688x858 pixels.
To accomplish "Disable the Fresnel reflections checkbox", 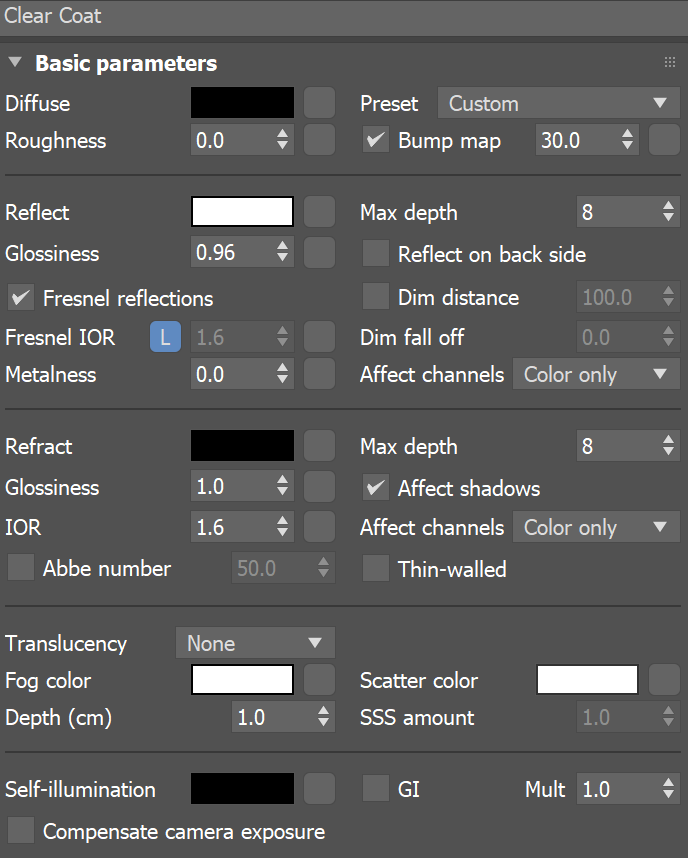I will tap(21, 297).
